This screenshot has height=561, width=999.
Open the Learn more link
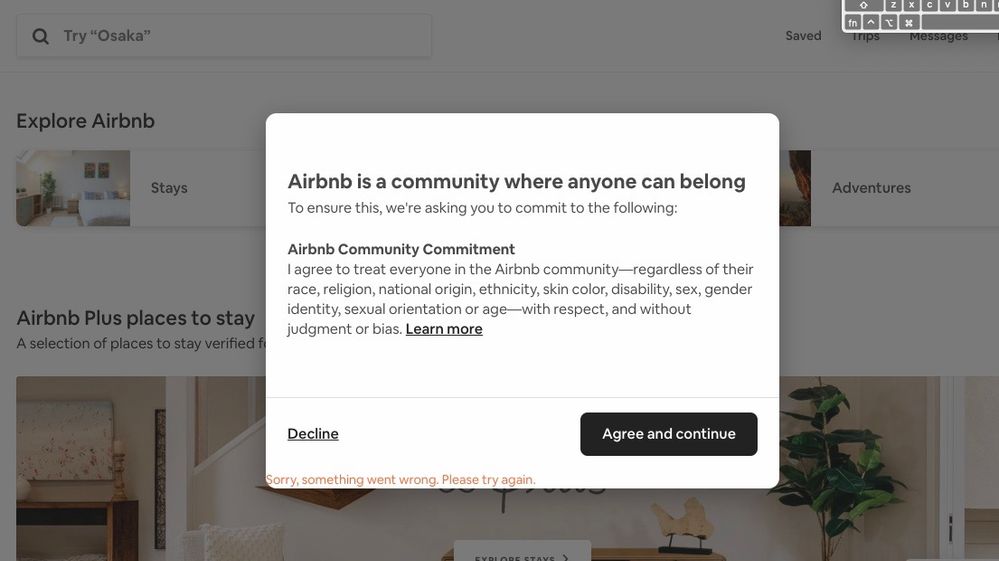[x=444, y=329]
